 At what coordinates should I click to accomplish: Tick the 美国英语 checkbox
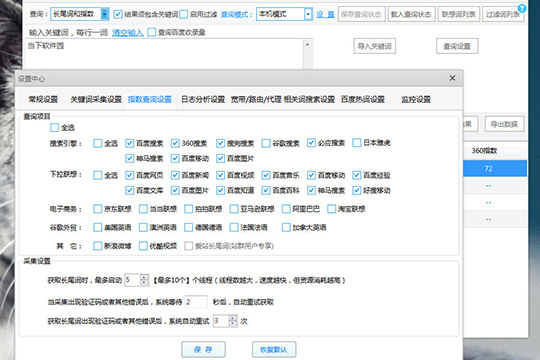tap(97, 227)
